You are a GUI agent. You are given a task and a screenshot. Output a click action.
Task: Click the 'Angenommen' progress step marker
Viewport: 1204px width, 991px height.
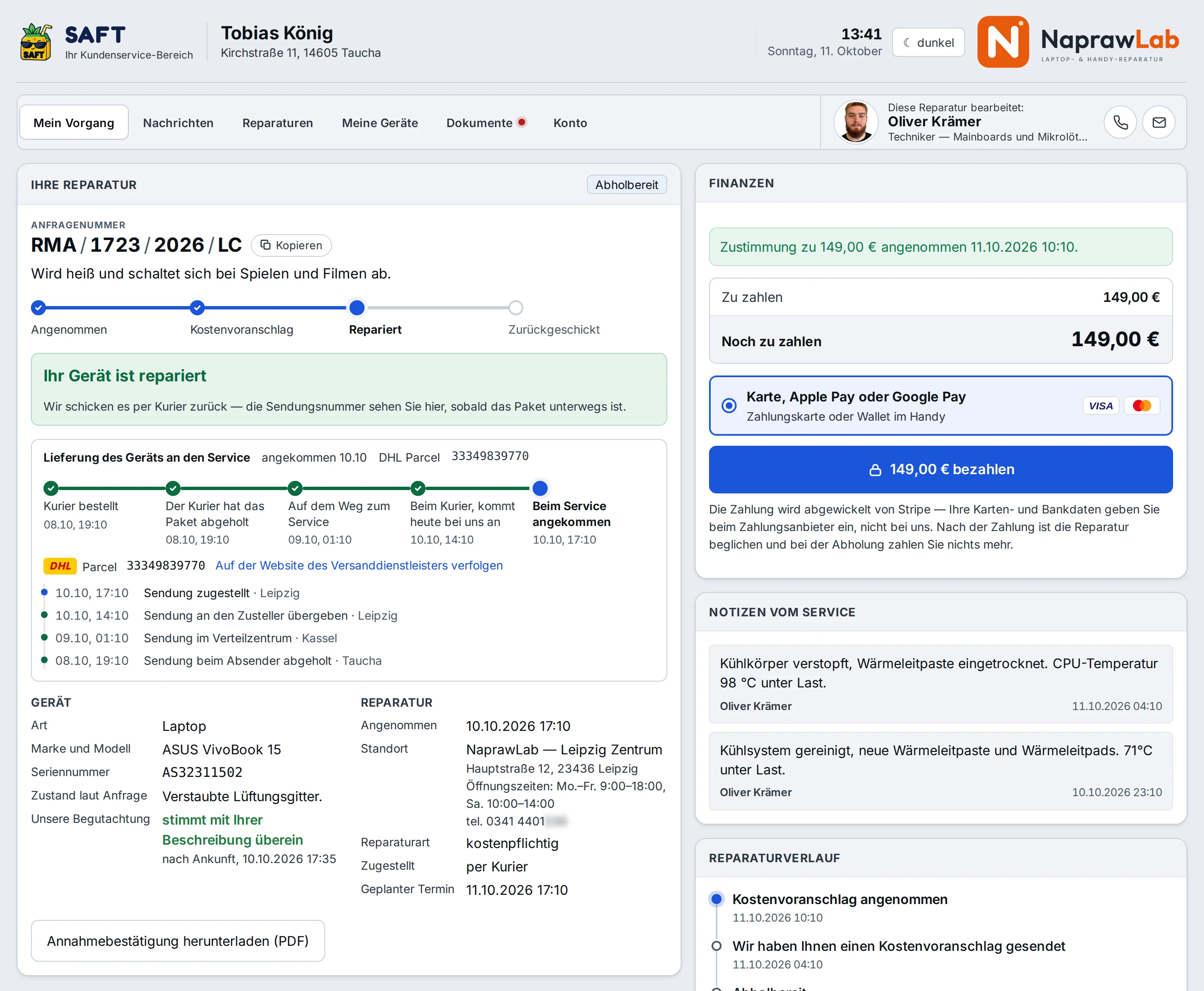38,308
